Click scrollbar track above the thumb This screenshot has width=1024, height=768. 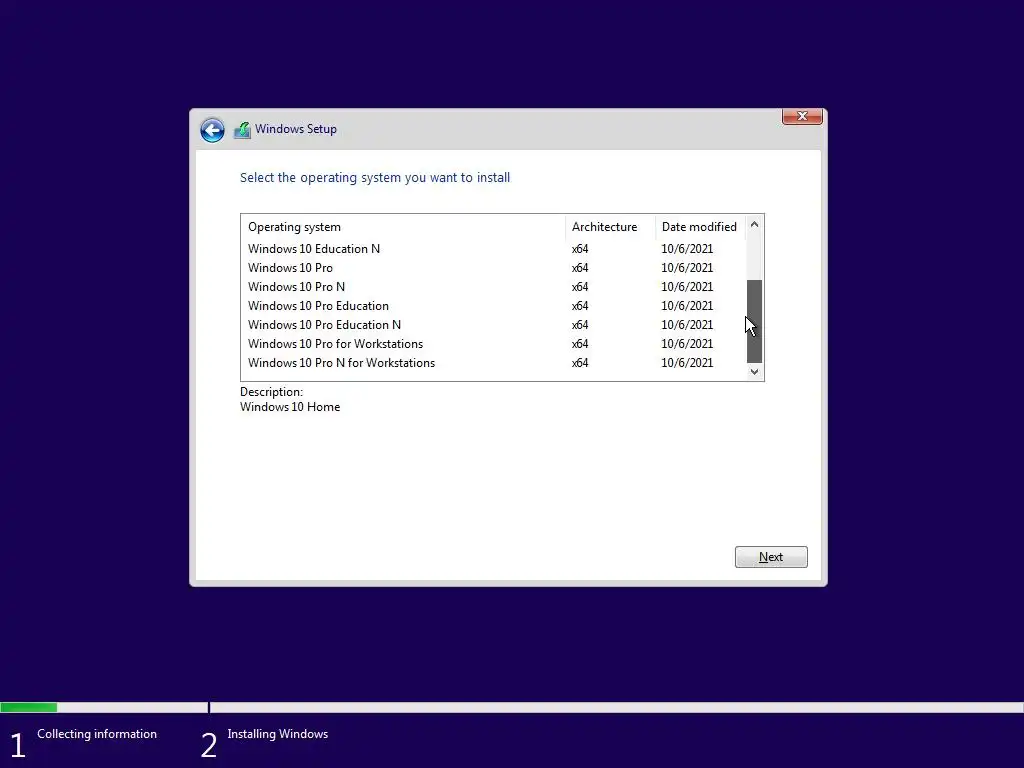click(754, 256)
